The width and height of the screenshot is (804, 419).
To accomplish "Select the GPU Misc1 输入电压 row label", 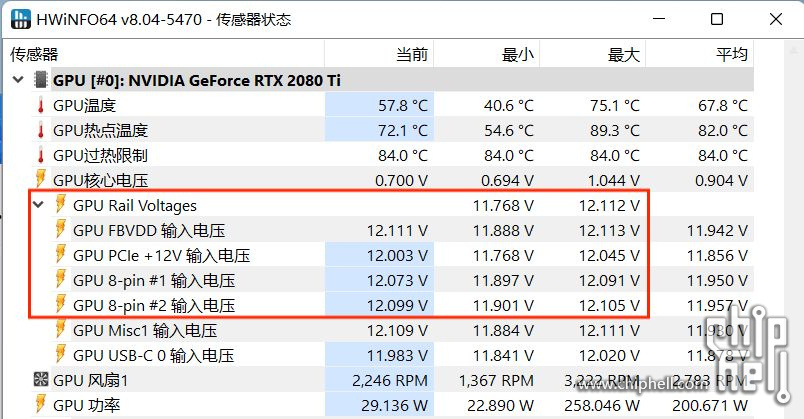I will coord(145,331).
